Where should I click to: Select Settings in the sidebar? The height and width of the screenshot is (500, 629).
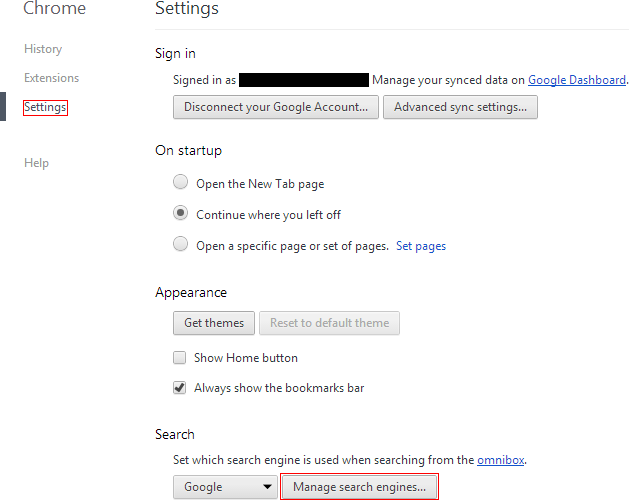pyautogui.click(x=45, y=107)
